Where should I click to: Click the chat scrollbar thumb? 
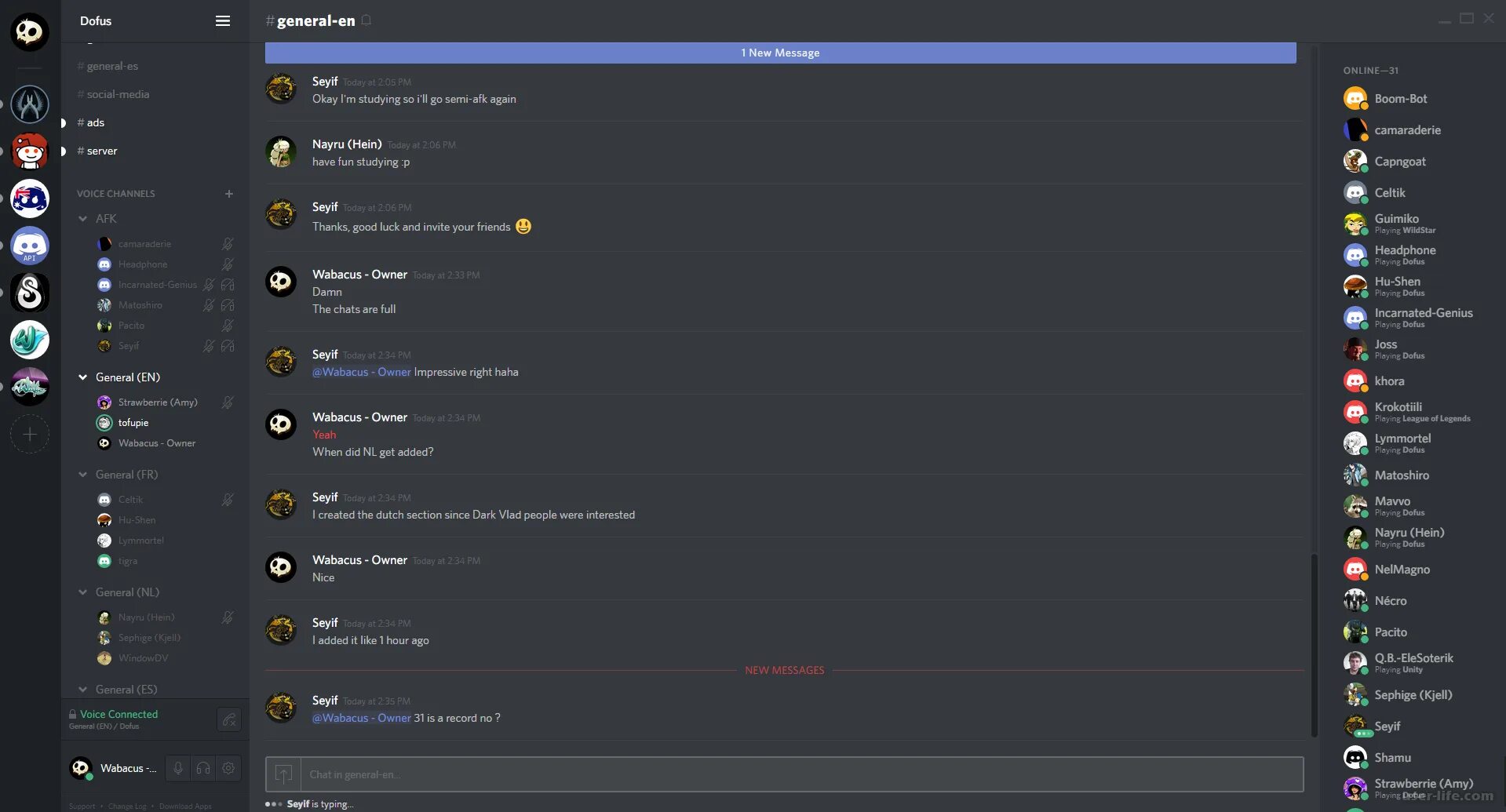pos(1314,645)
